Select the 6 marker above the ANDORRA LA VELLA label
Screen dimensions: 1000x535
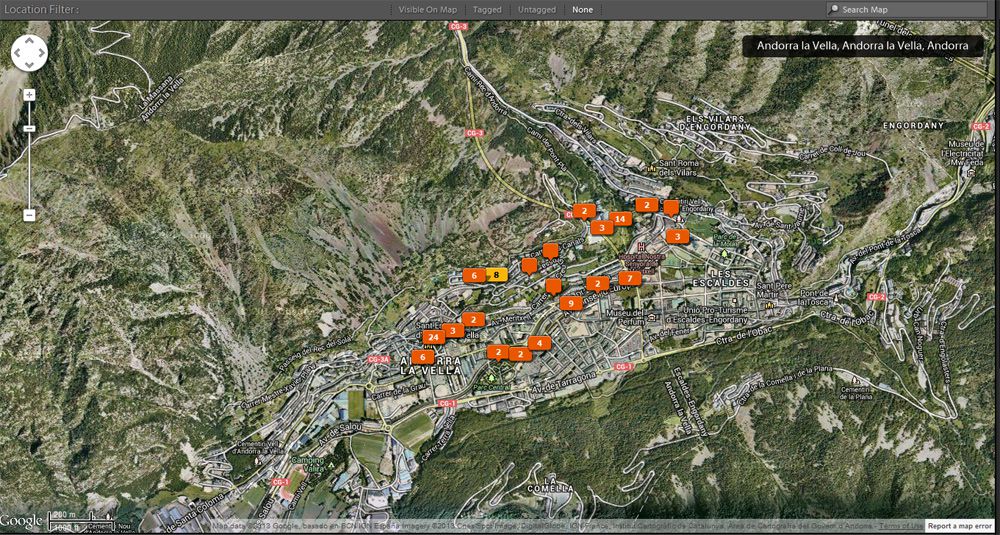423,356
